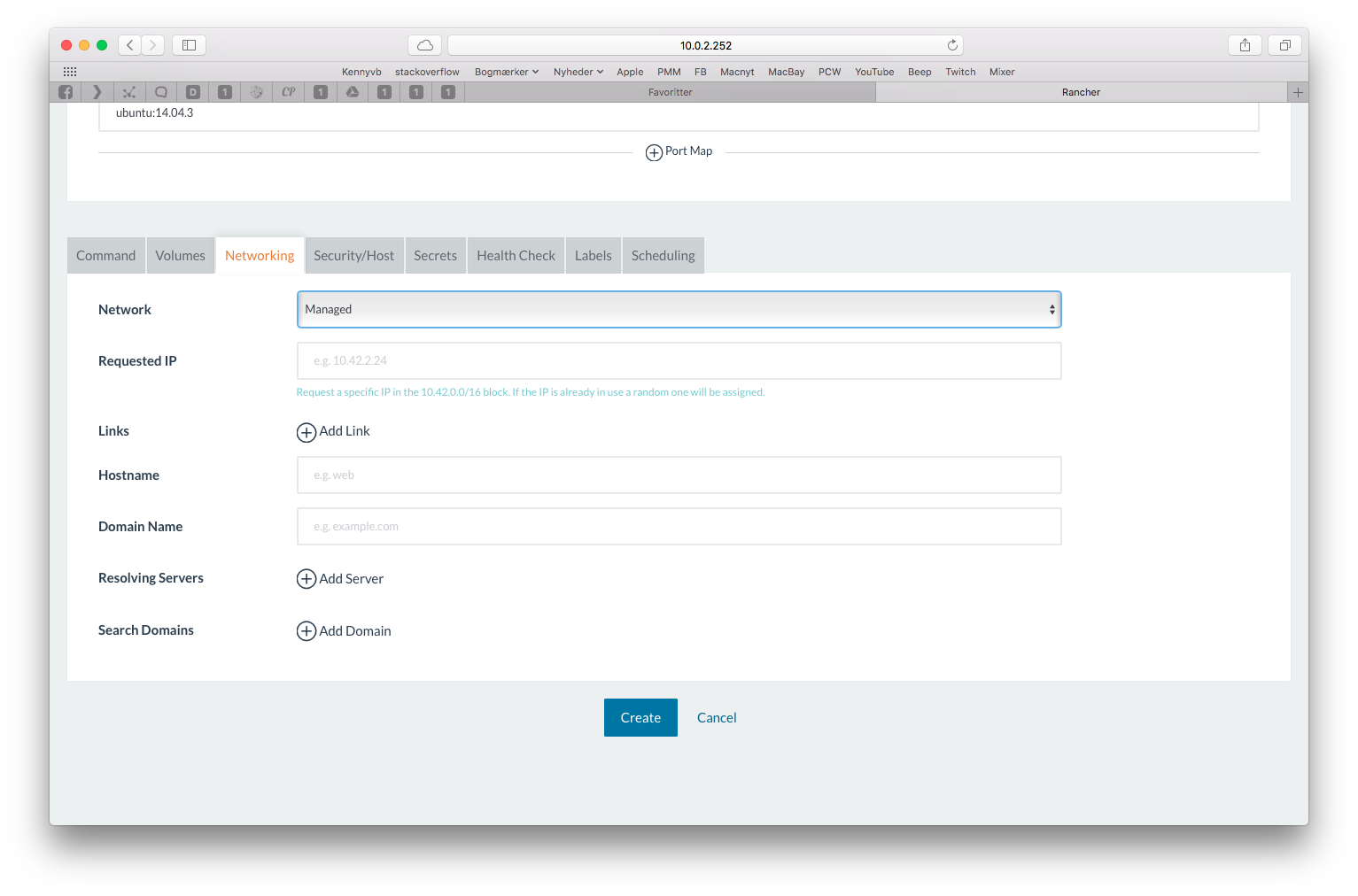This screenshot has height=896, width=1358.
Task: Click the plus icon next to Add Link
Action: [307, 432]
